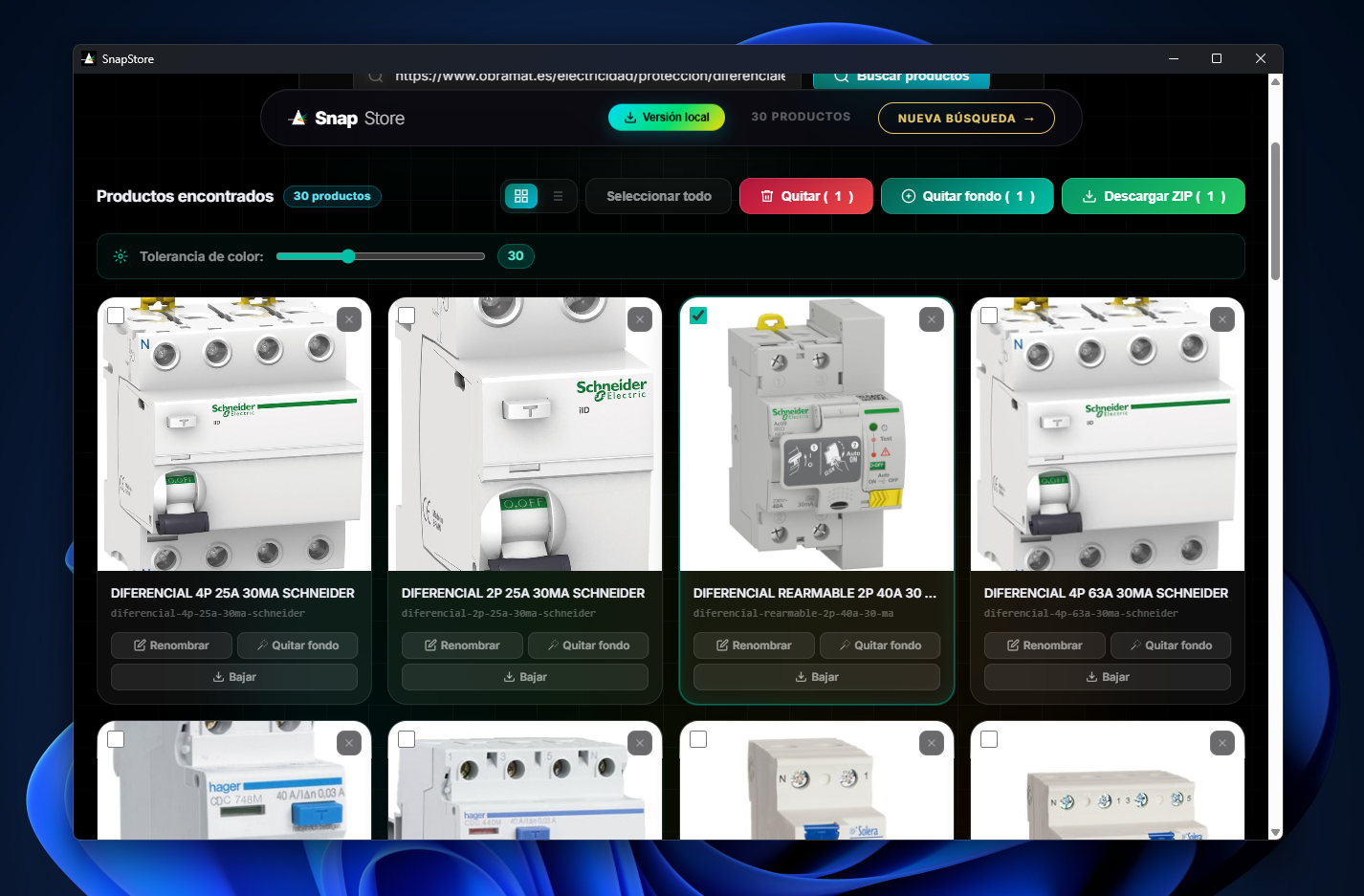Image resolution: width=1364 pixels, height=896 pixels.
Task: Remove background from DIFERENCIAL 4P 63A image
Action: click(x=1171, y=645)
